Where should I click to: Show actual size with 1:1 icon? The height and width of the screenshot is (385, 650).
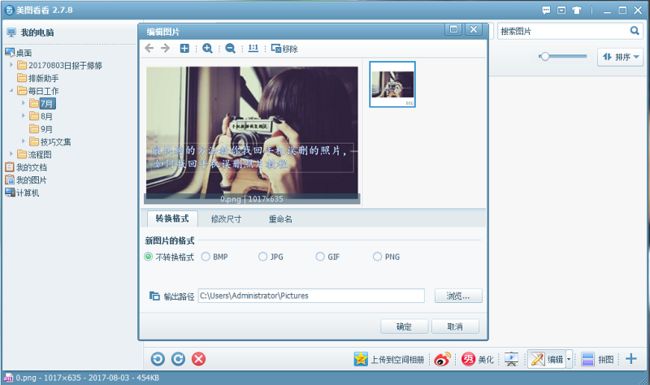click(x=253, y=48)
